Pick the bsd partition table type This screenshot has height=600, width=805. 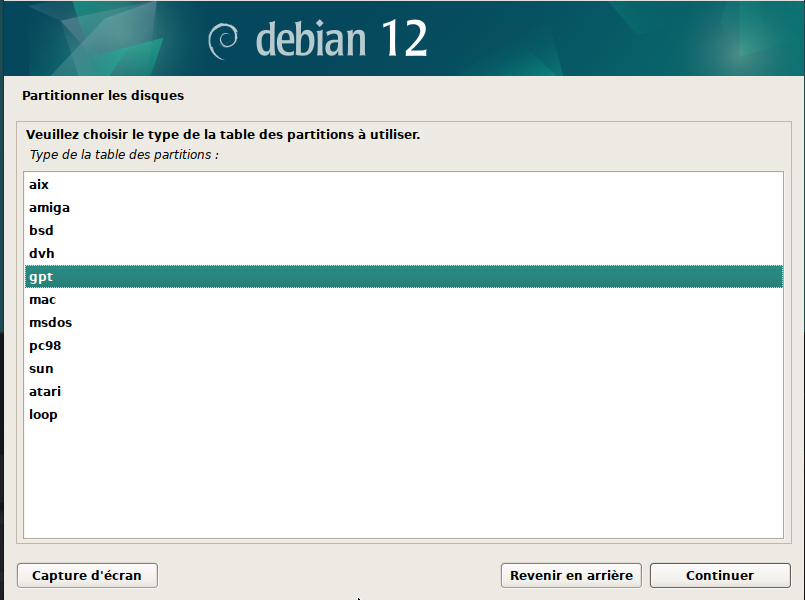404,230
